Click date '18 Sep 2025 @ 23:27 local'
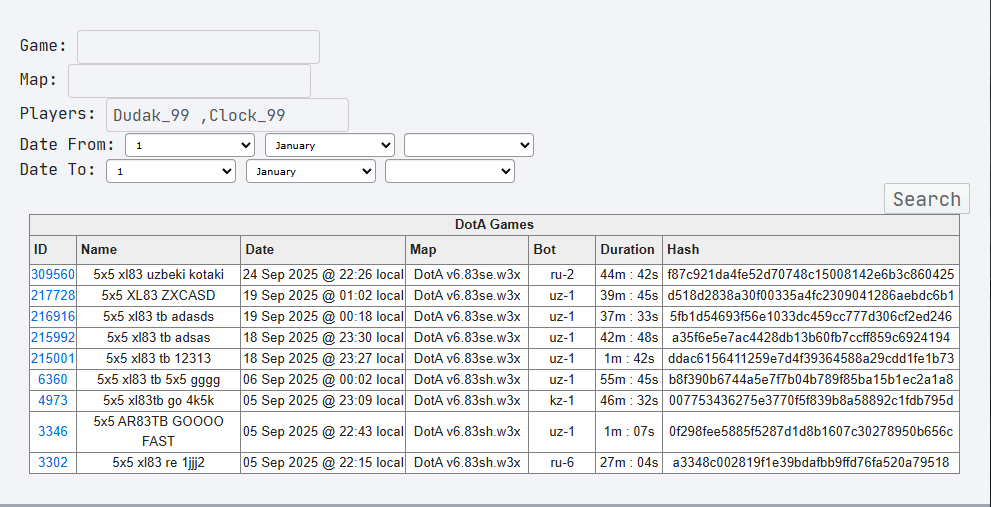This screenshot has height=507, width=991. click(x=323, y=358)
